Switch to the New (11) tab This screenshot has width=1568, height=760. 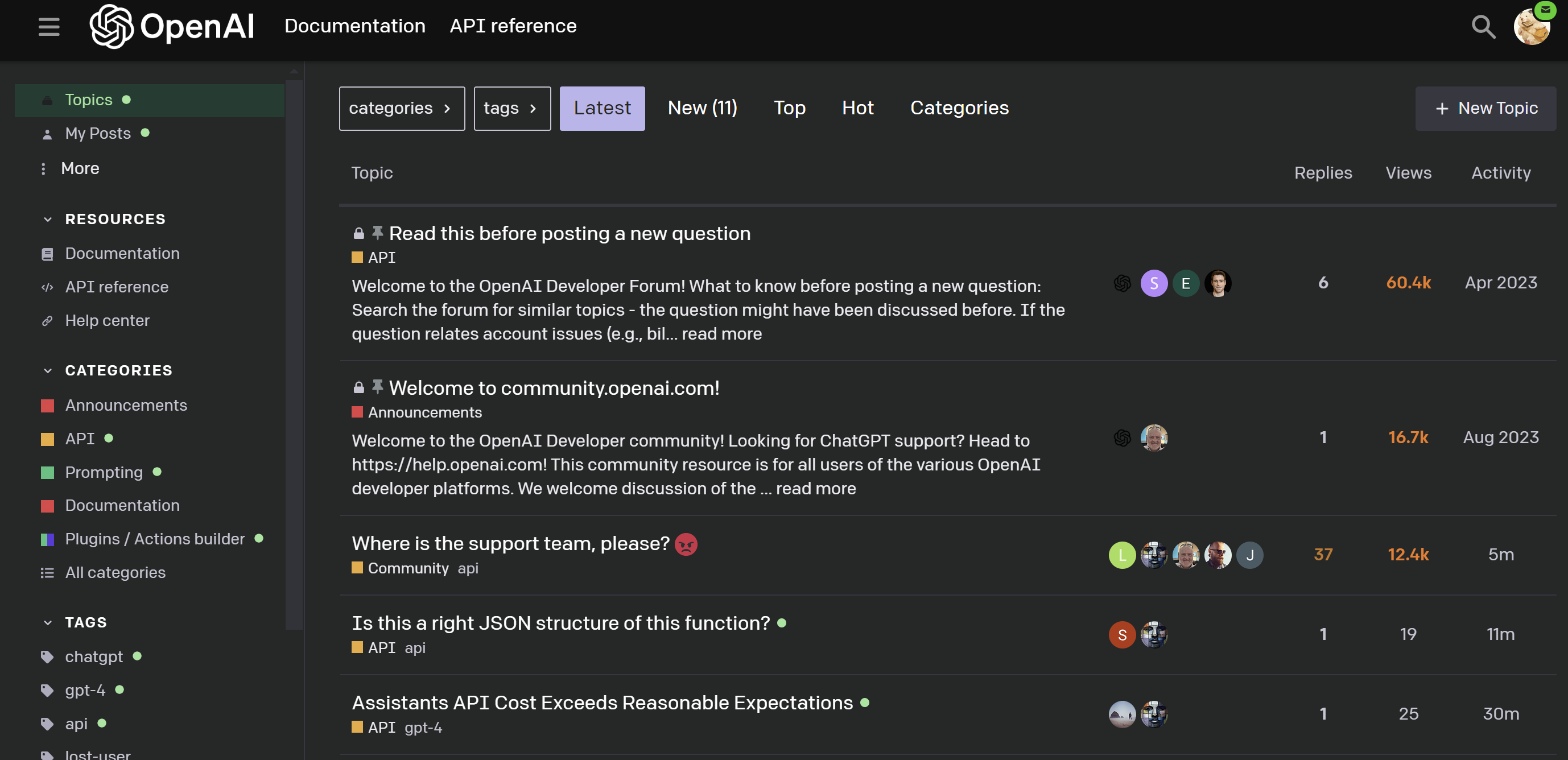click(702, 108)
